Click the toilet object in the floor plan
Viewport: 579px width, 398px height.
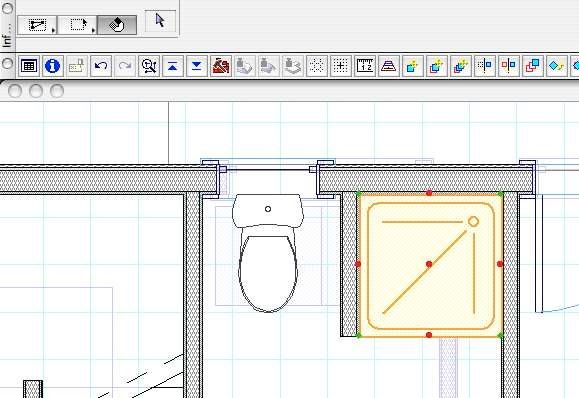coord(268,253)
